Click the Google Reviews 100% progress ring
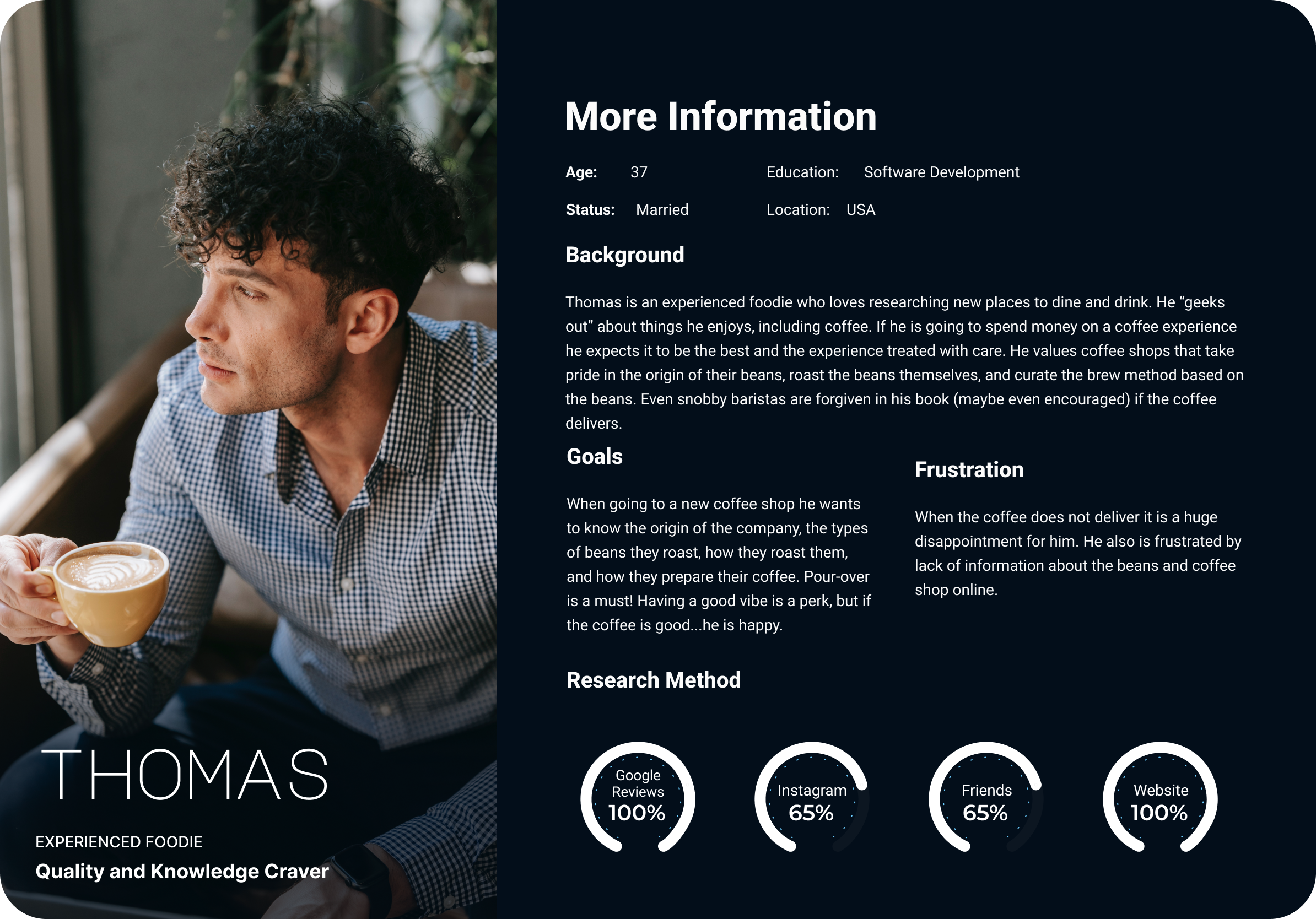This screenshot has width=1316, height=919. coord(638,798)
